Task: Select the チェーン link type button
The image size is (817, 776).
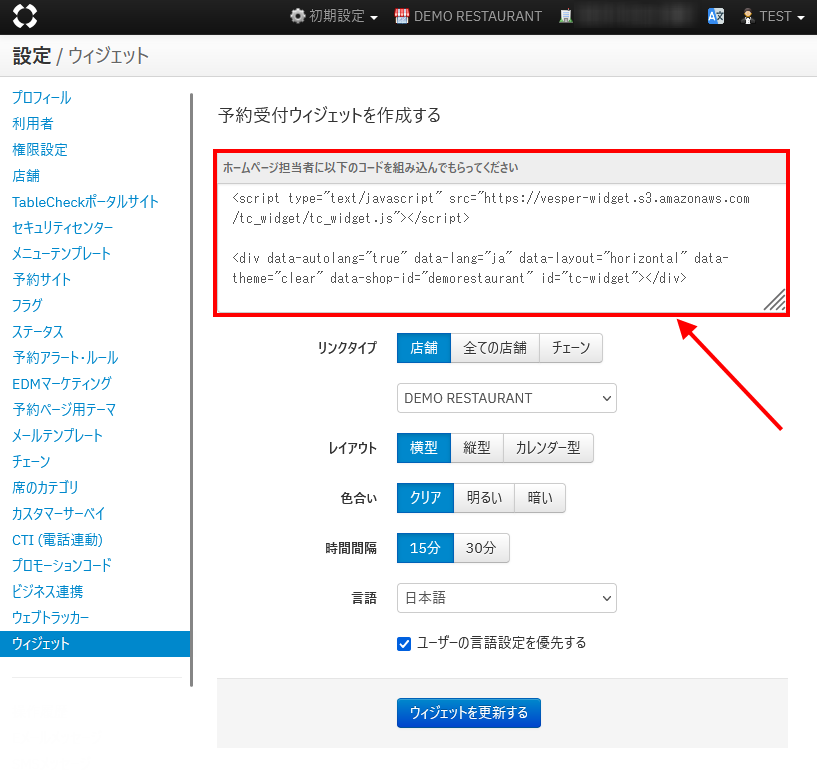Action: [571, 348]
